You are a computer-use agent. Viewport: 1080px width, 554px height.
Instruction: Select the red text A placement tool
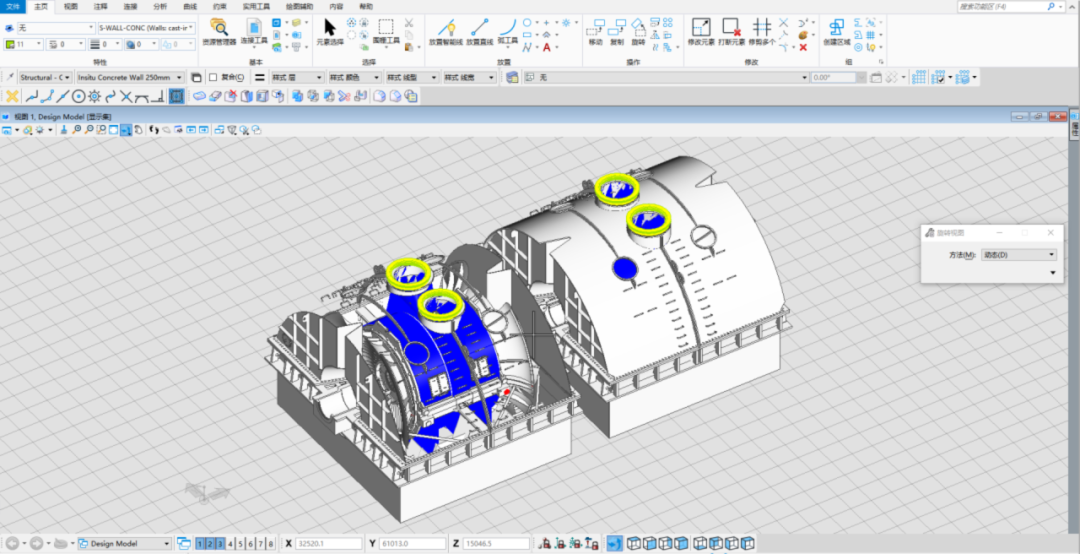click(546, 48)
